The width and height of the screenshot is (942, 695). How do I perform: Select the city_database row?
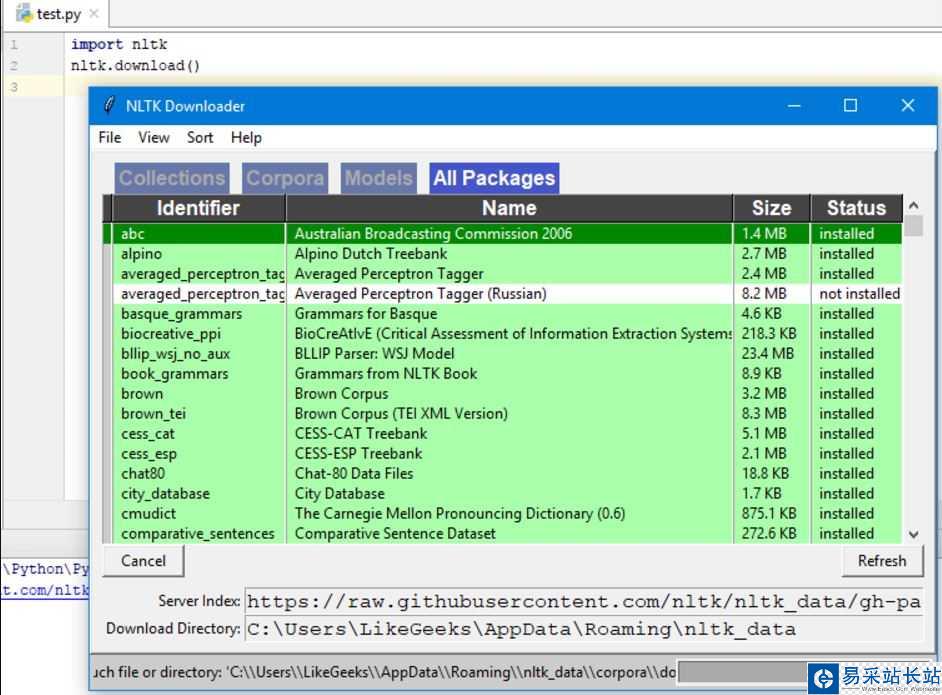502,493
